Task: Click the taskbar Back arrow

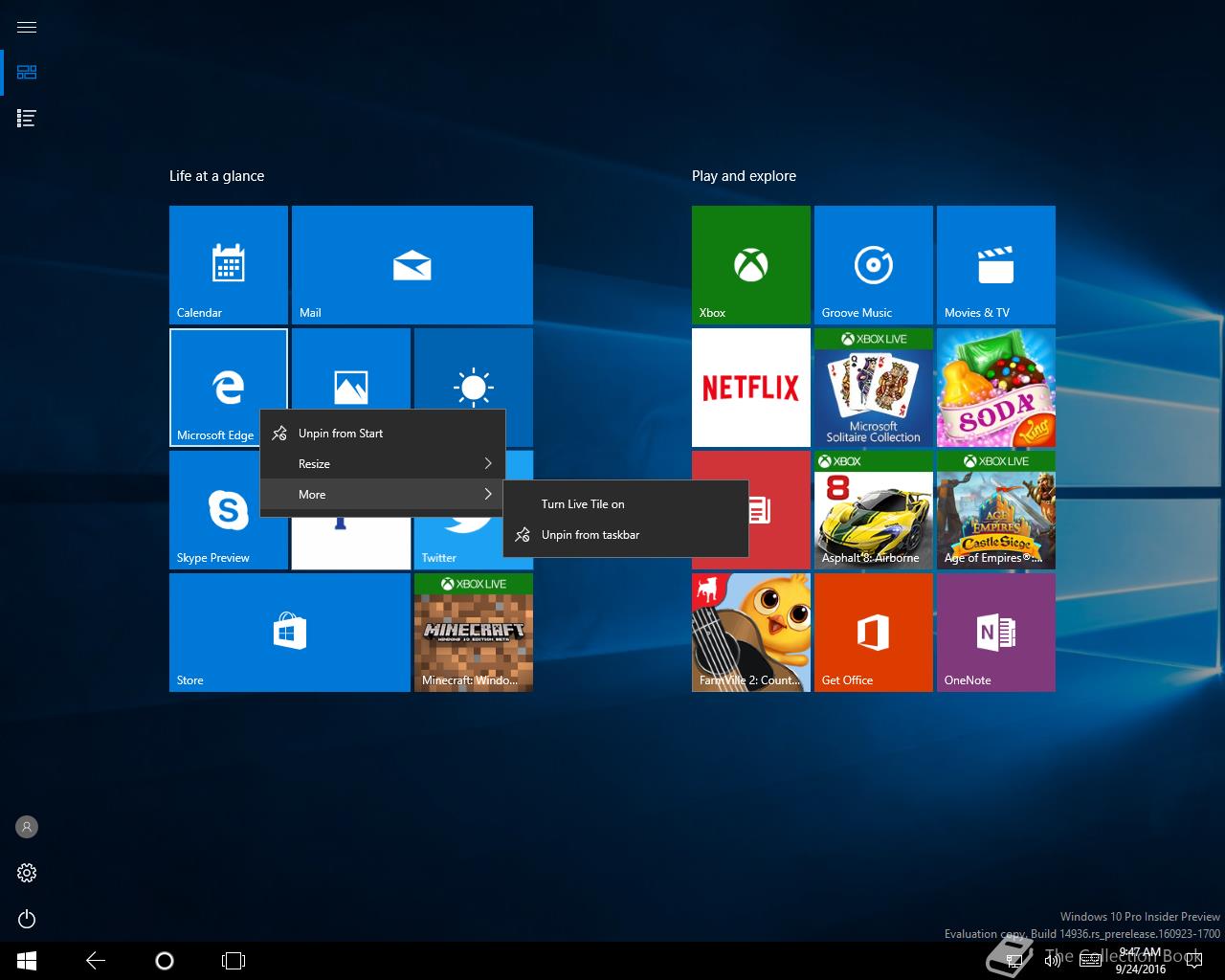Action: tap(96, 961)
